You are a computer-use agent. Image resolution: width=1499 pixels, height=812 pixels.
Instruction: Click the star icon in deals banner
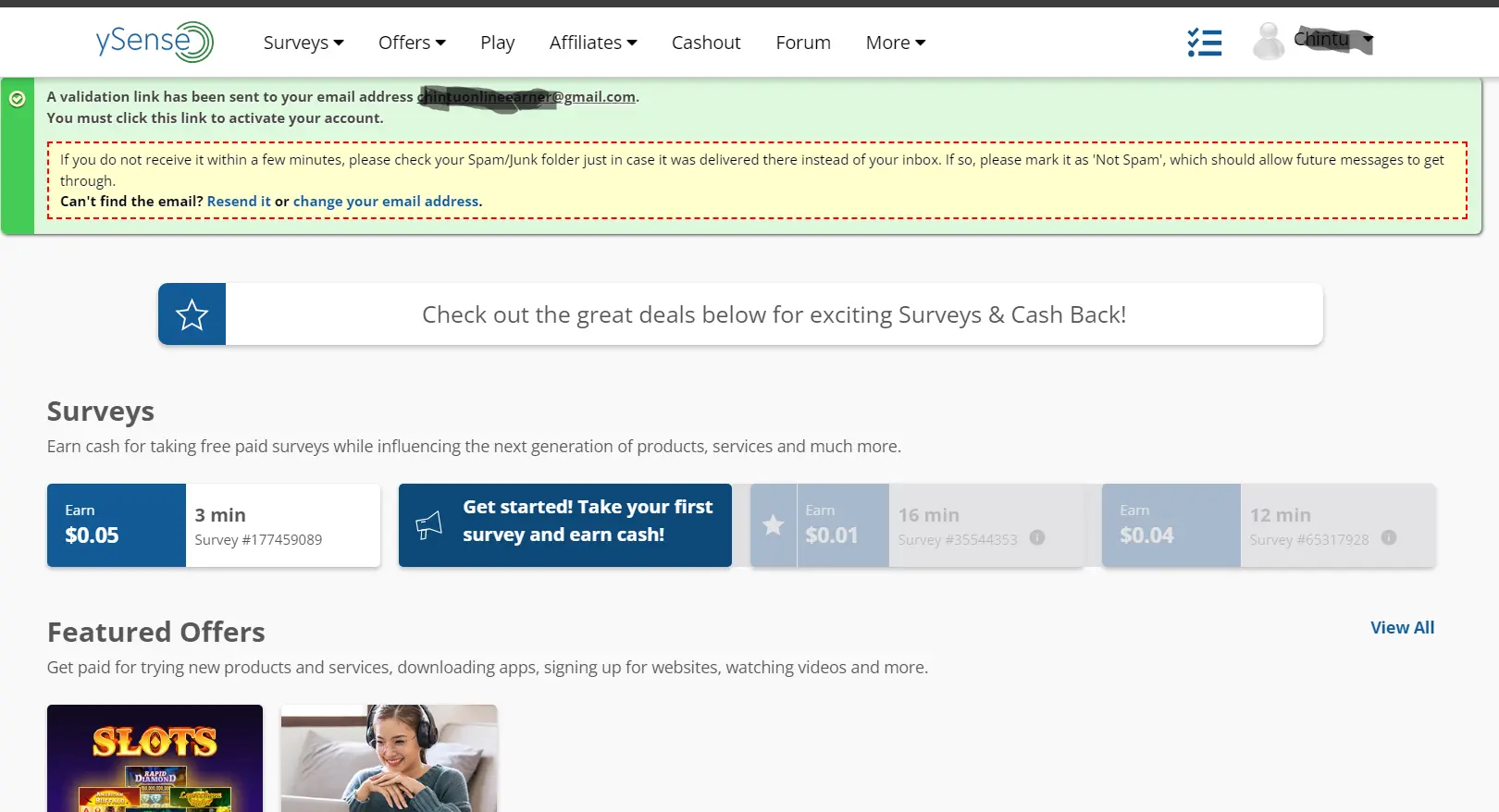pos(192,314)
